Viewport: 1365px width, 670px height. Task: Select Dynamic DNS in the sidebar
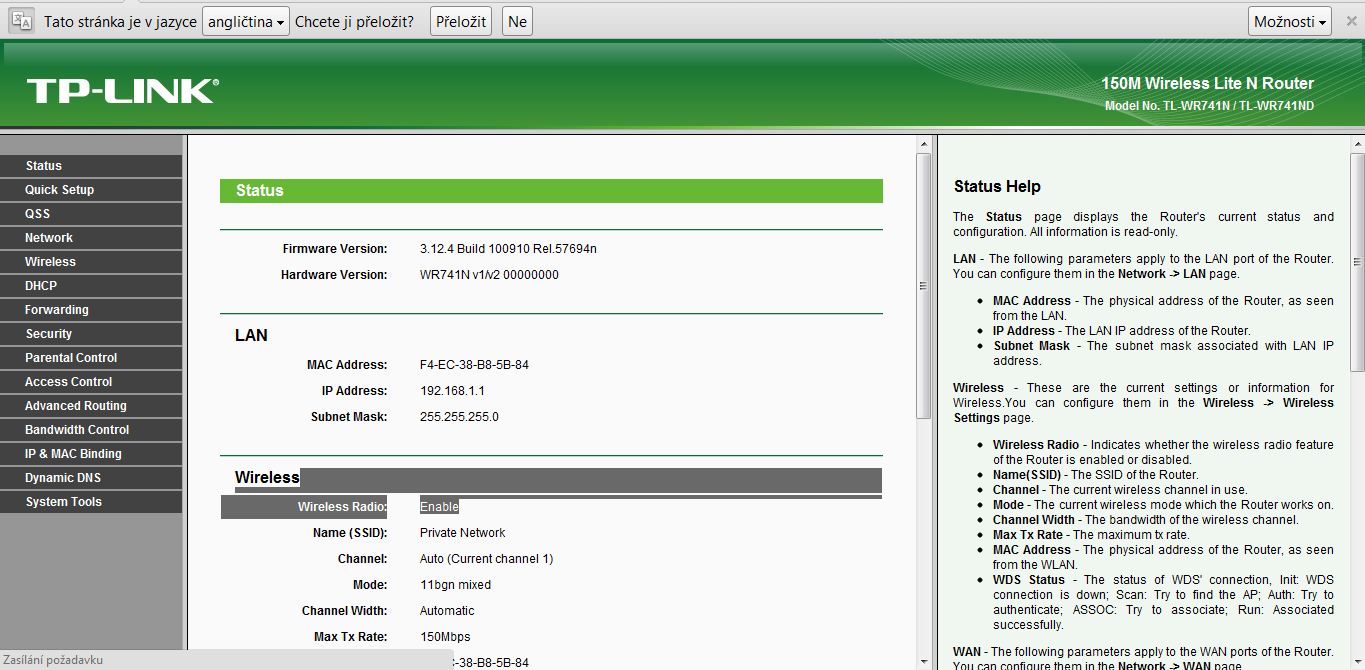pos(91,478)
